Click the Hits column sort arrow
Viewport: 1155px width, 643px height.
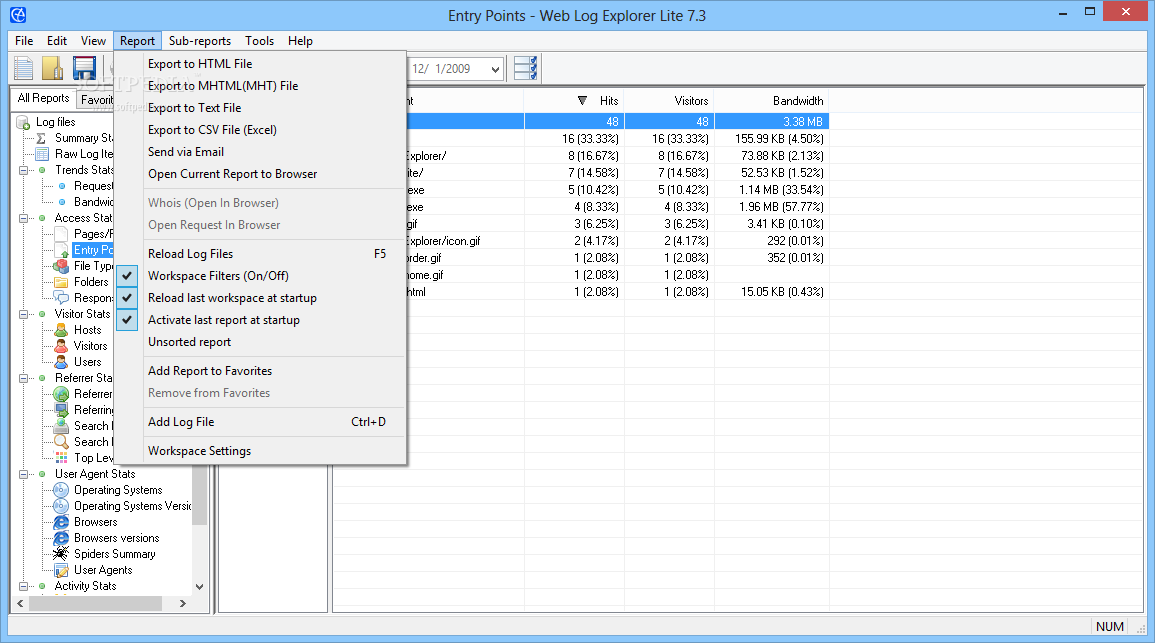[582, 101]
